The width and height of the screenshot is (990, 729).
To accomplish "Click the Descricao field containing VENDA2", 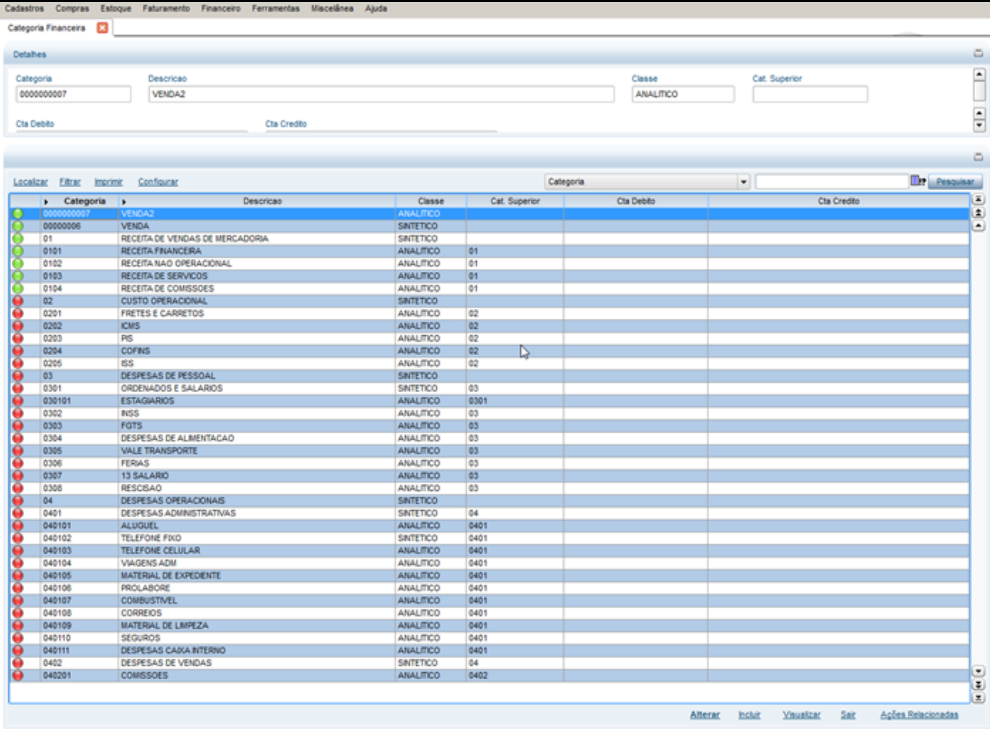I will click(x=381, y=94).
